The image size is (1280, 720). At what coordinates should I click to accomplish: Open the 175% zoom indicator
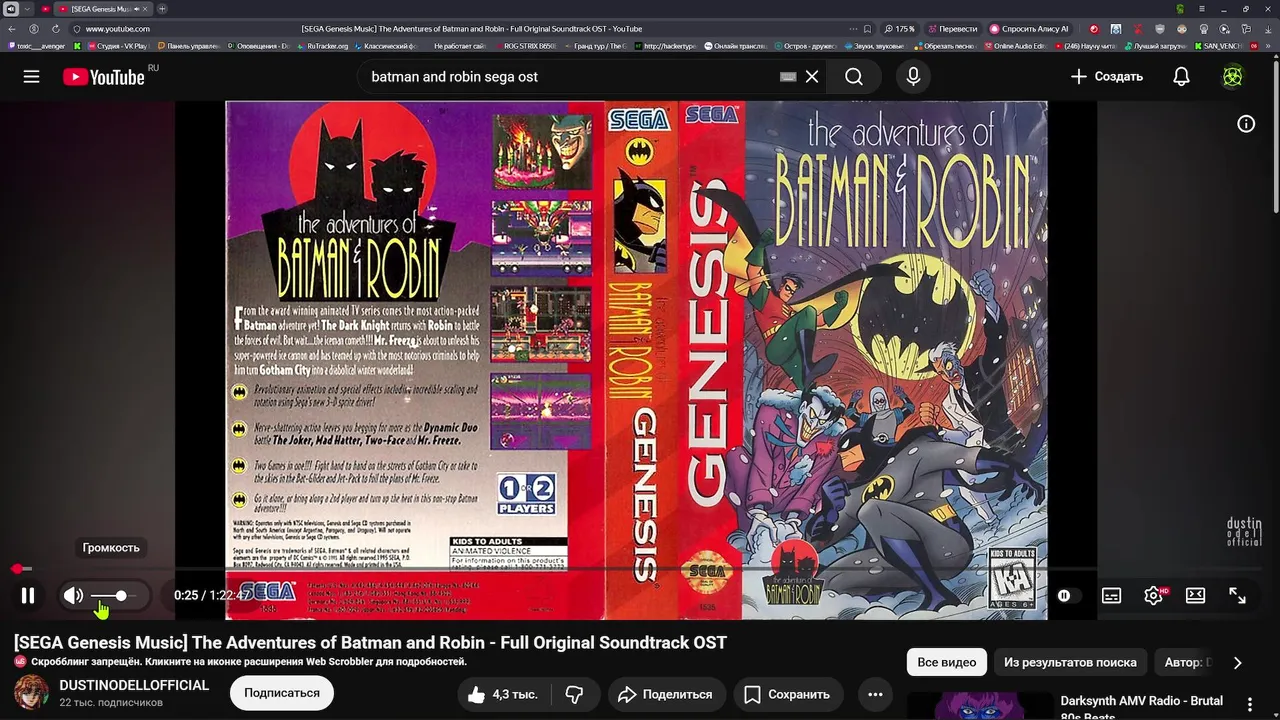(899, 29)
